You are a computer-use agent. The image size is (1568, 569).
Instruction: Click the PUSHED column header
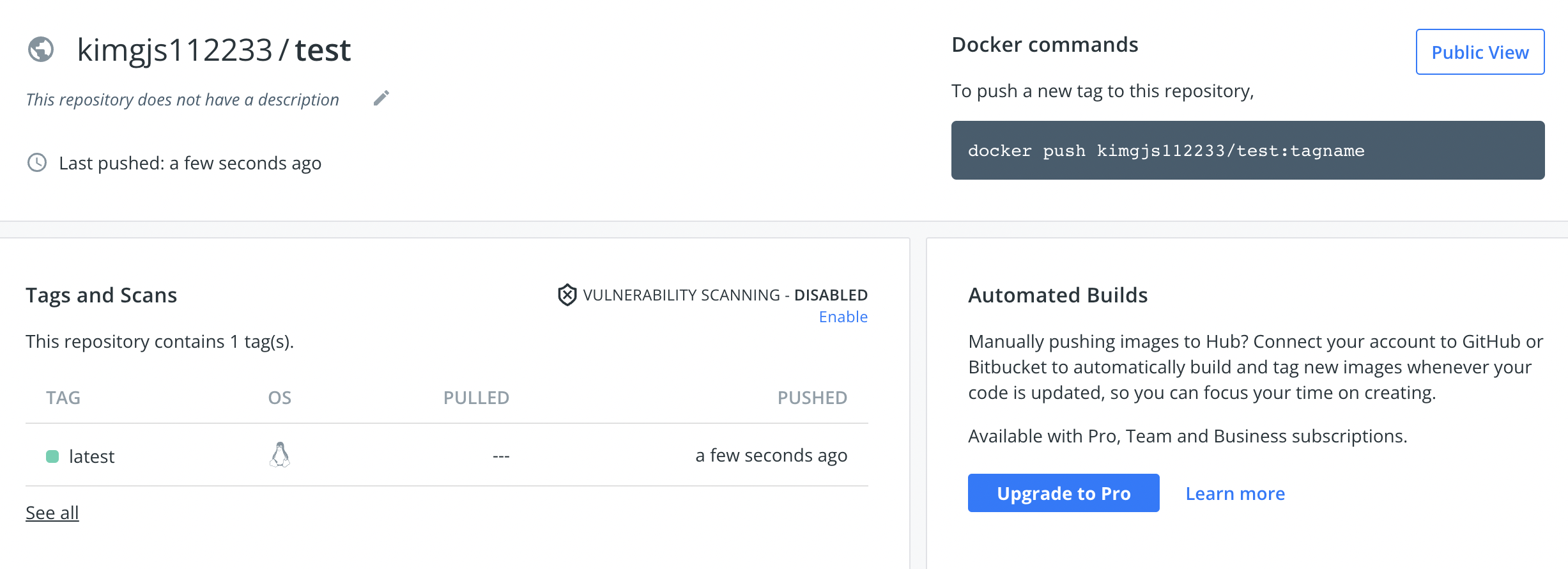click(x=813, y=398)
